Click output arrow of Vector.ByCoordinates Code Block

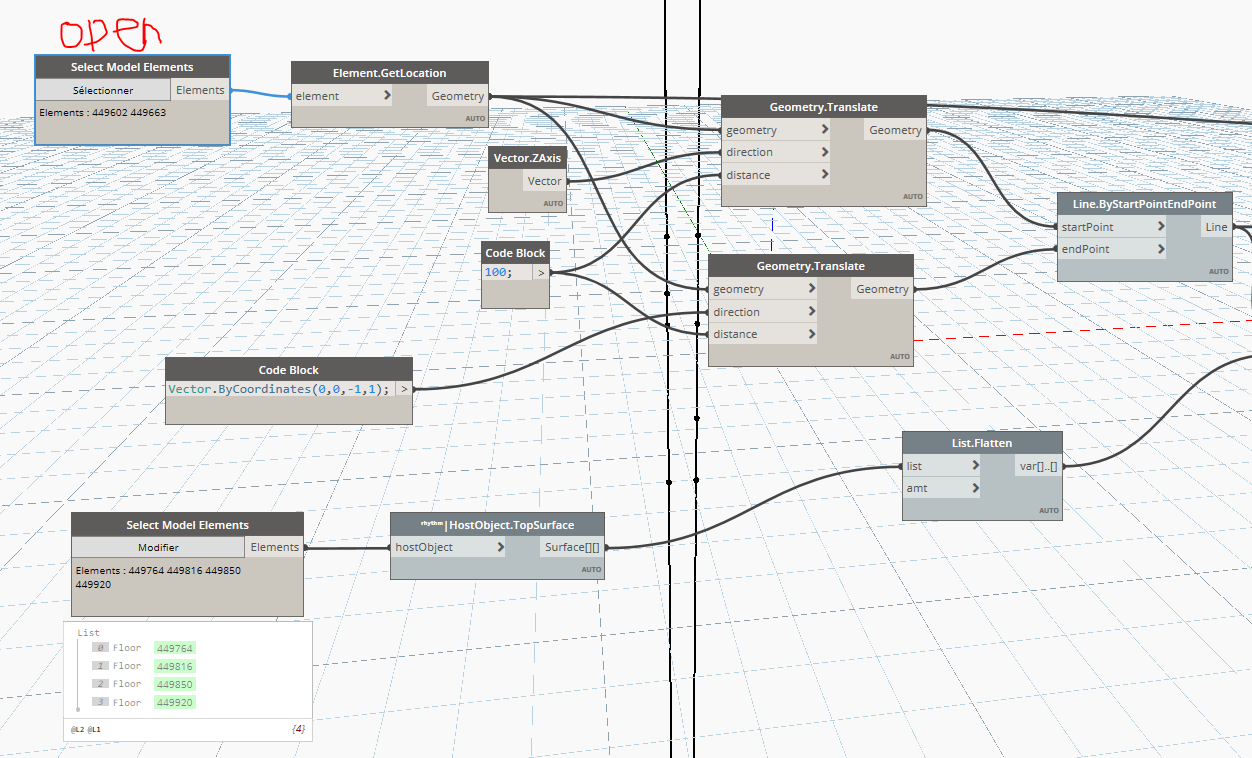[404, 389]
